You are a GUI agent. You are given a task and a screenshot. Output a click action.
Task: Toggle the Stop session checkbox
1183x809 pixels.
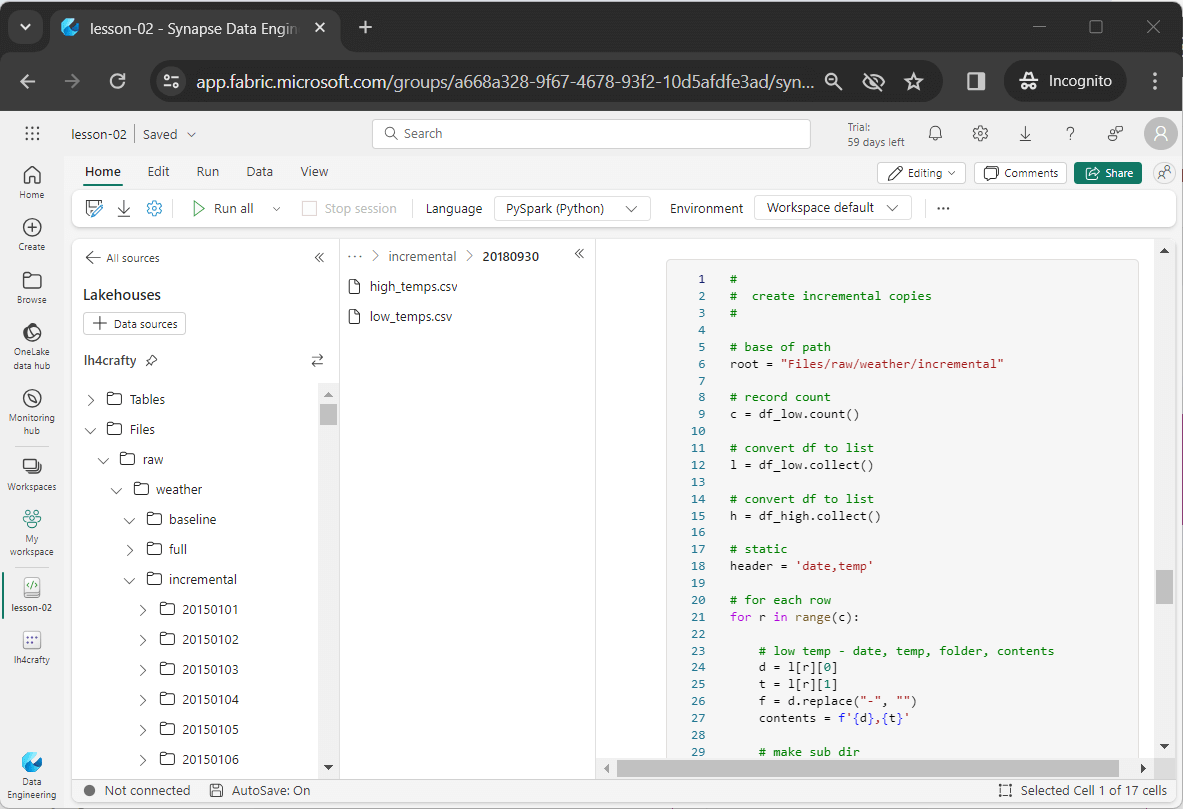(x=309, y=208)
